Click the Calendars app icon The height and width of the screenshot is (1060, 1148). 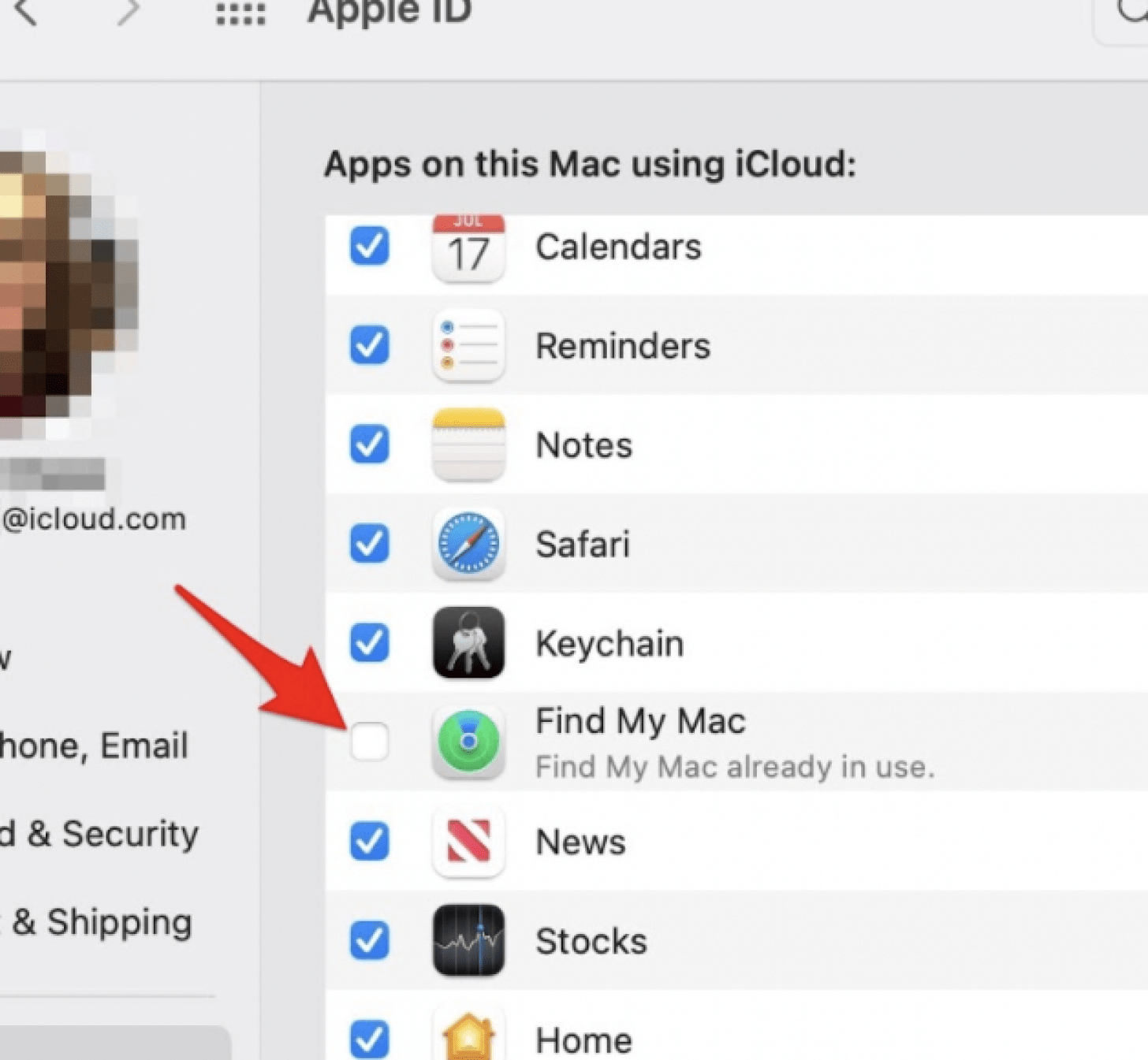[468, 249]
